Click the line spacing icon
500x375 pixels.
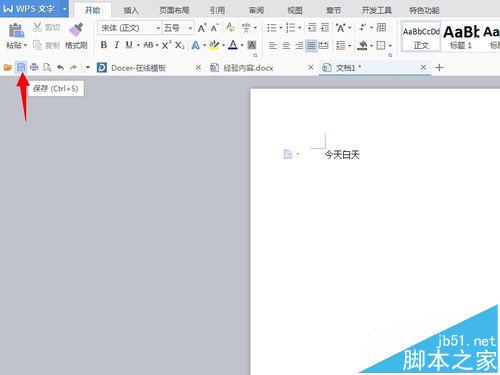click(x=341, y=45)
